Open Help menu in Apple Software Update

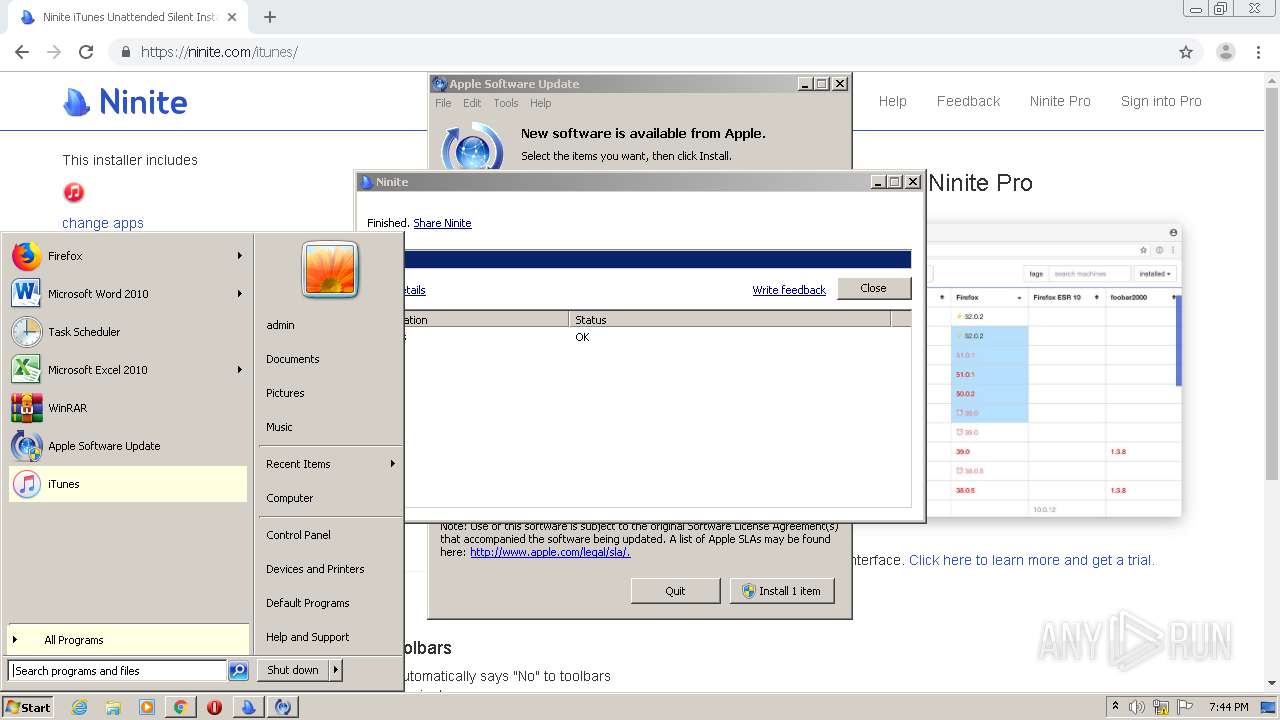(x=541, y=103)
